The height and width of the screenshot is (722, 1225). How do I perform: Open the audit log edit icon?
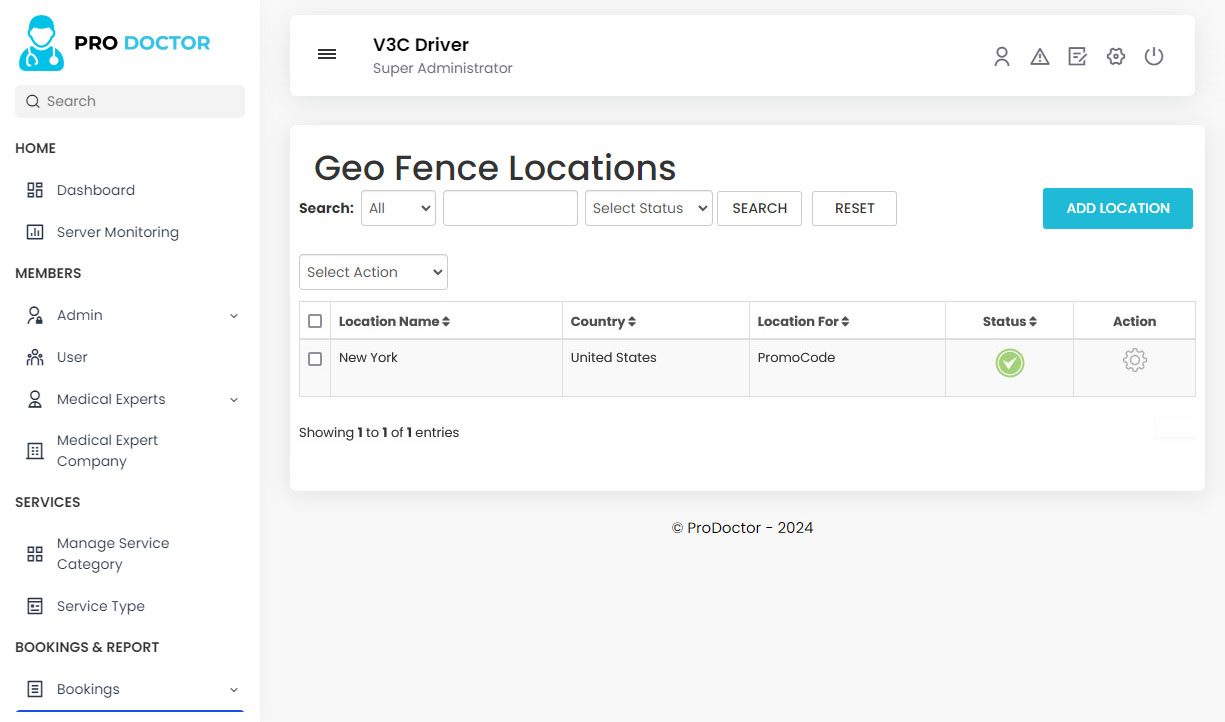tap(1077, 57)
